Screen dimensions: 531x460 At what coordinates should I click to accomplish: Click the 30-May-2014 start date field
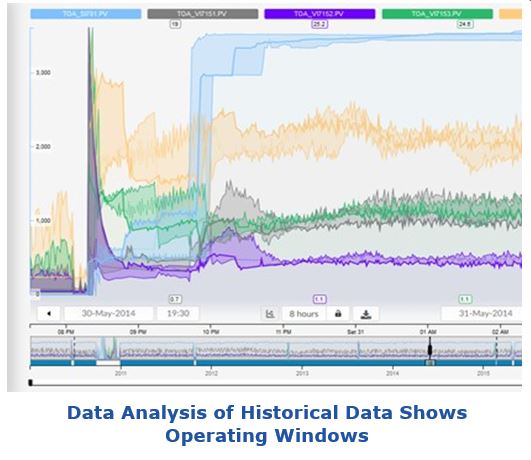pos(108,313)
